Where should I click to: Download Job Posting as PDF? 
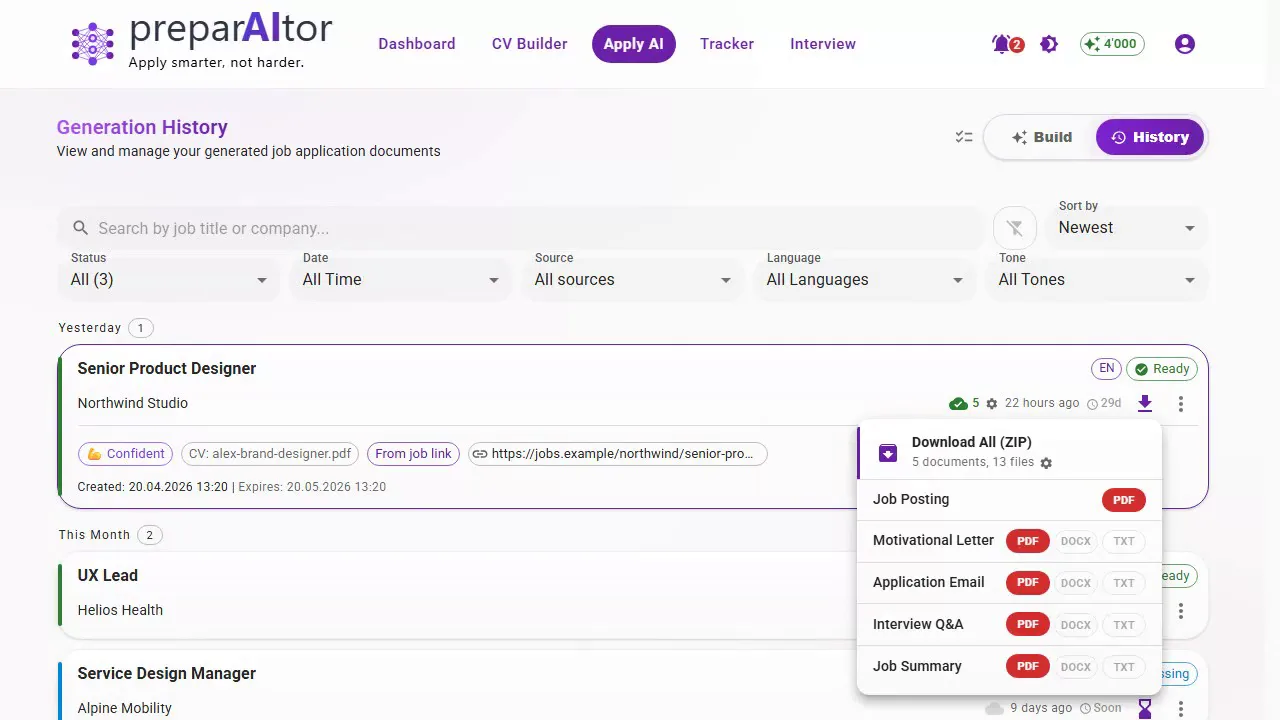point(1124,500)
